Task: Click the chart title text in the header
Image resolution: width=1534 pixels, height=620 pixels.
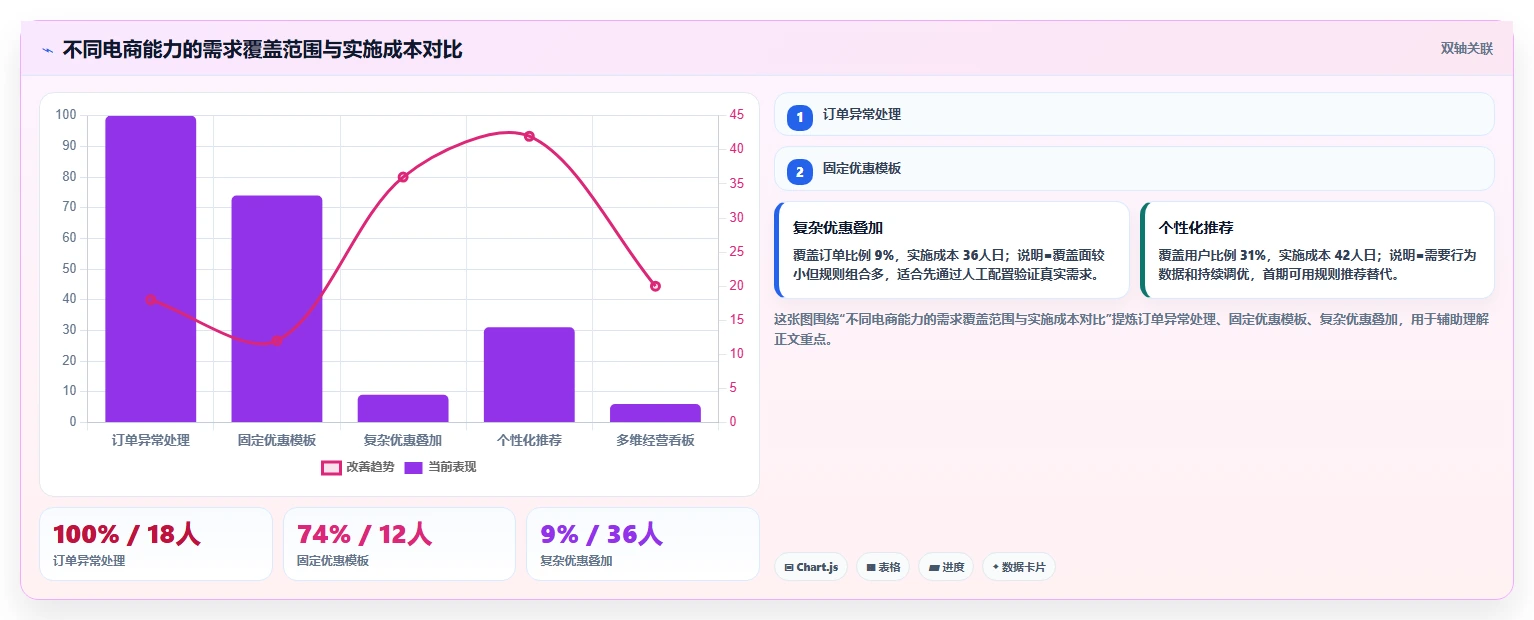Action: (262, 50)
